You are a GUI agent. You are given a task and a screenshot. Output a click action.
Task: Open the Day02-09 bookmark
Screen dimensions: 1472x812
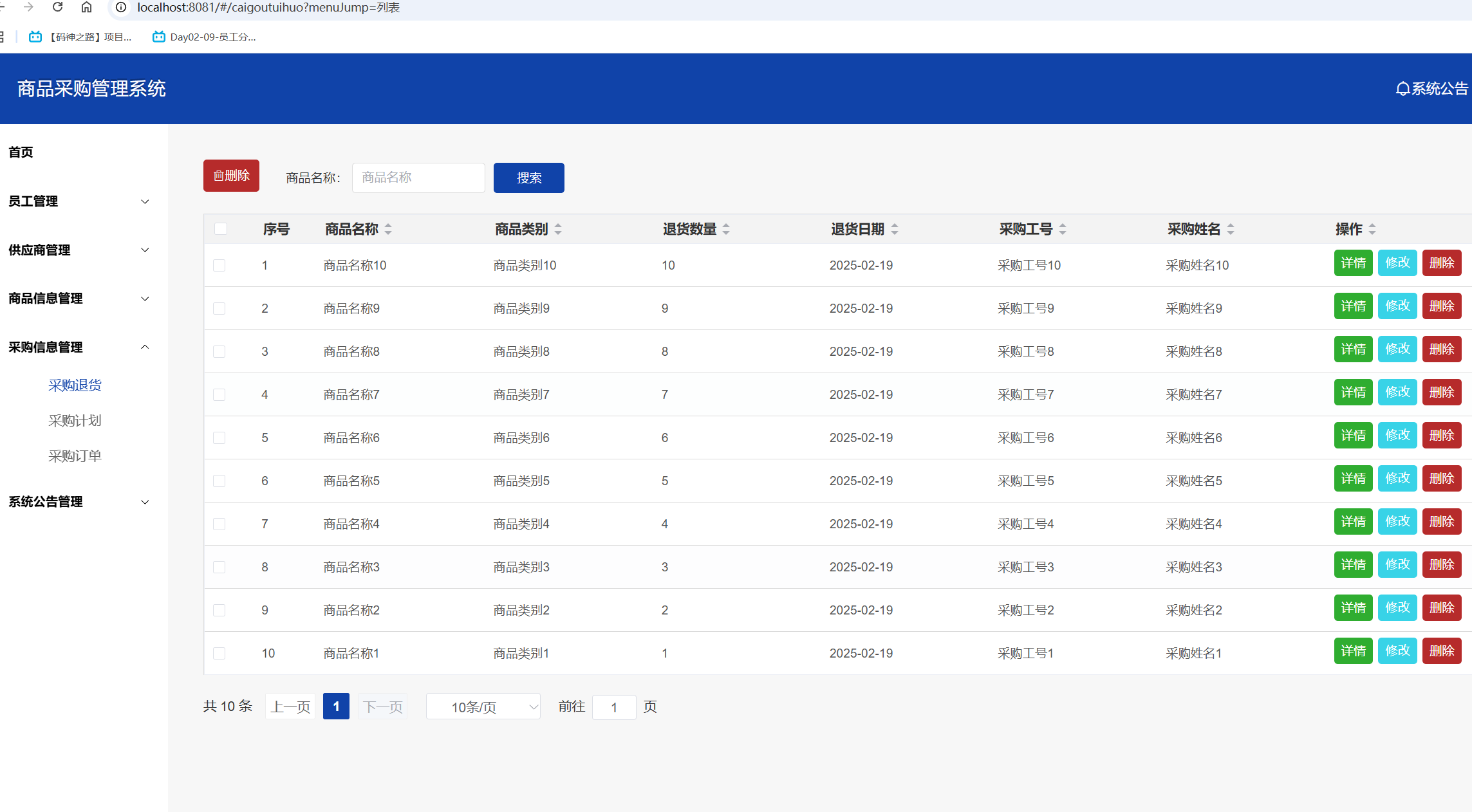204,37
